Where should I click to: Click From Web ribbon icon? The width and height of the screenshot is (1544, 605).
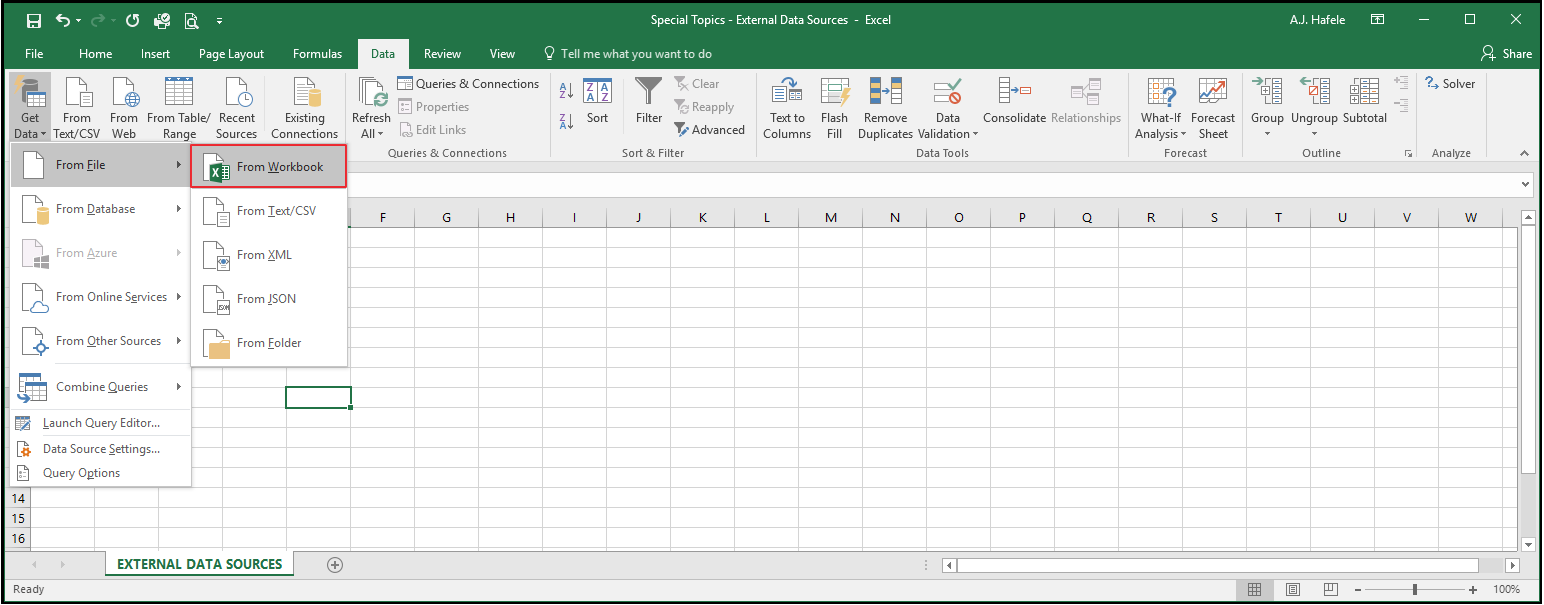tap(124, 109)
